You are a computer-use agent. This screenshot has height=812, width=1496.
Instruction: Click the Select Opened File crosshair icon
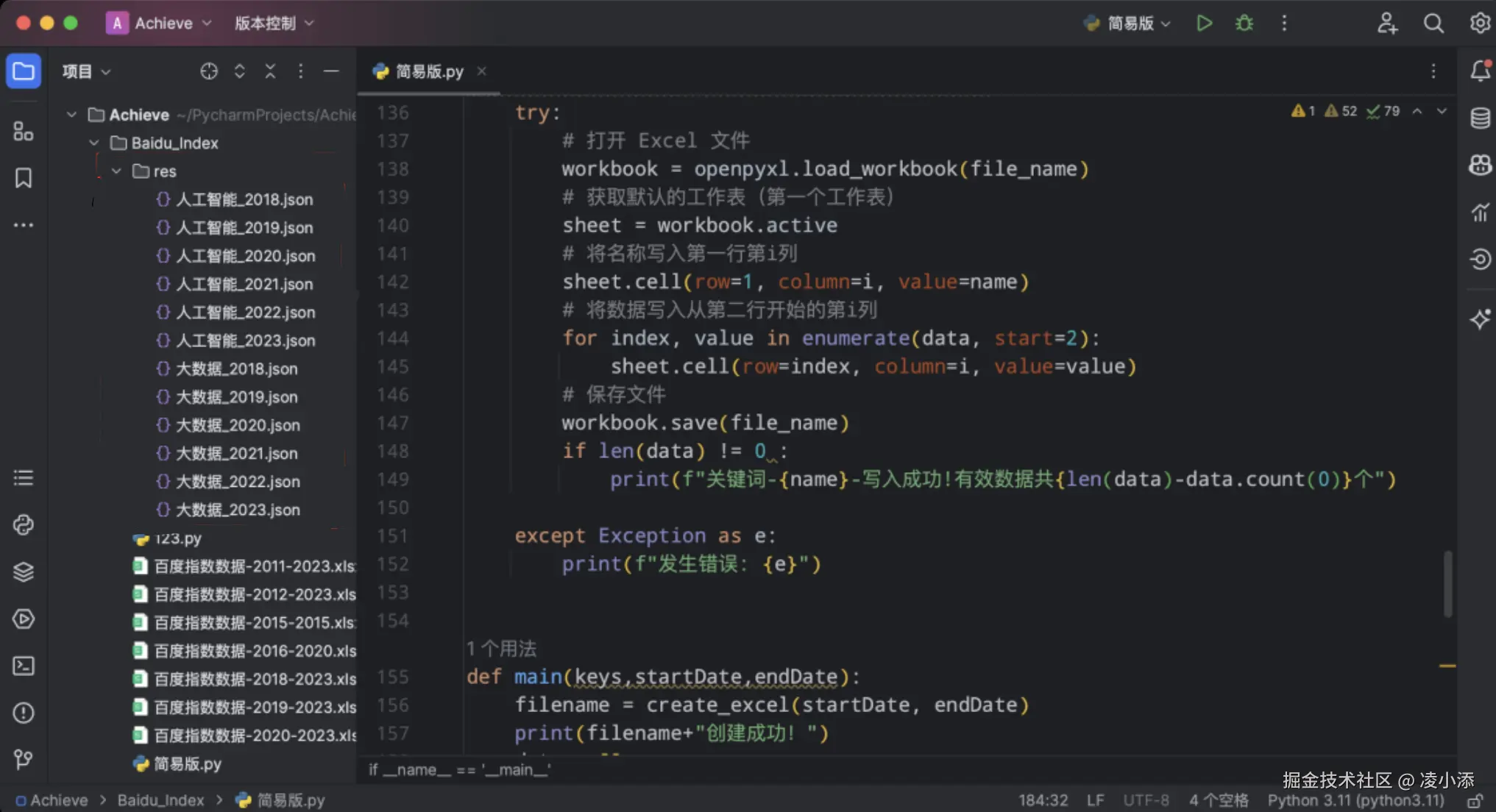click(209, 71)
